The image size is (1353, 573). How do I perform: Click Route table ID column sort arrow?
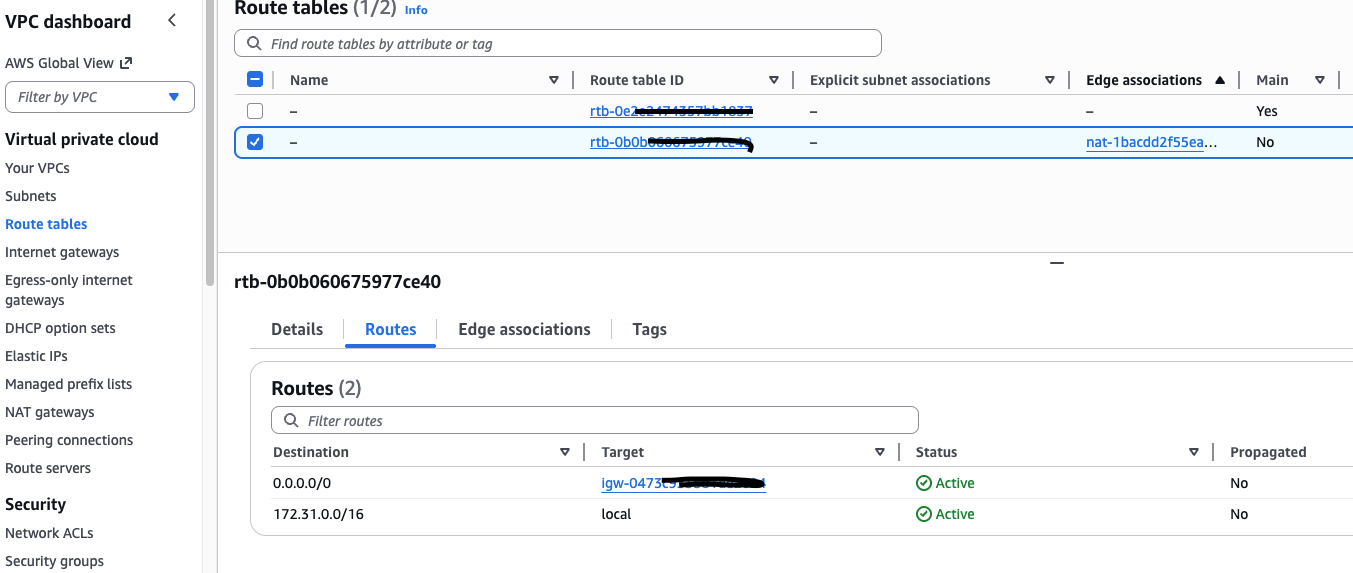[x=774, y=80]
